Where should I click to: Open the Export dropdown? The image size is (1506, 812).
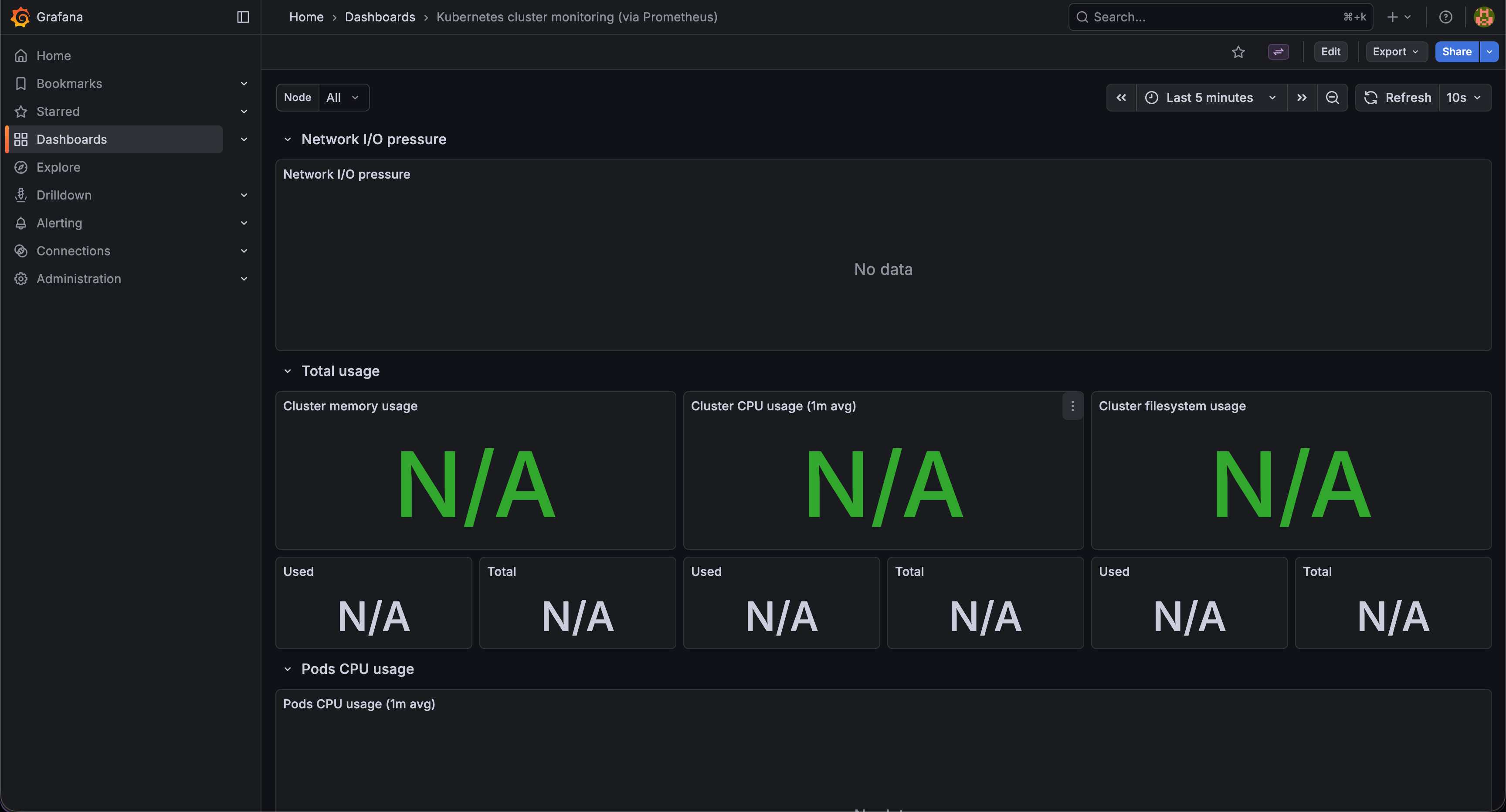point(1396,52)
